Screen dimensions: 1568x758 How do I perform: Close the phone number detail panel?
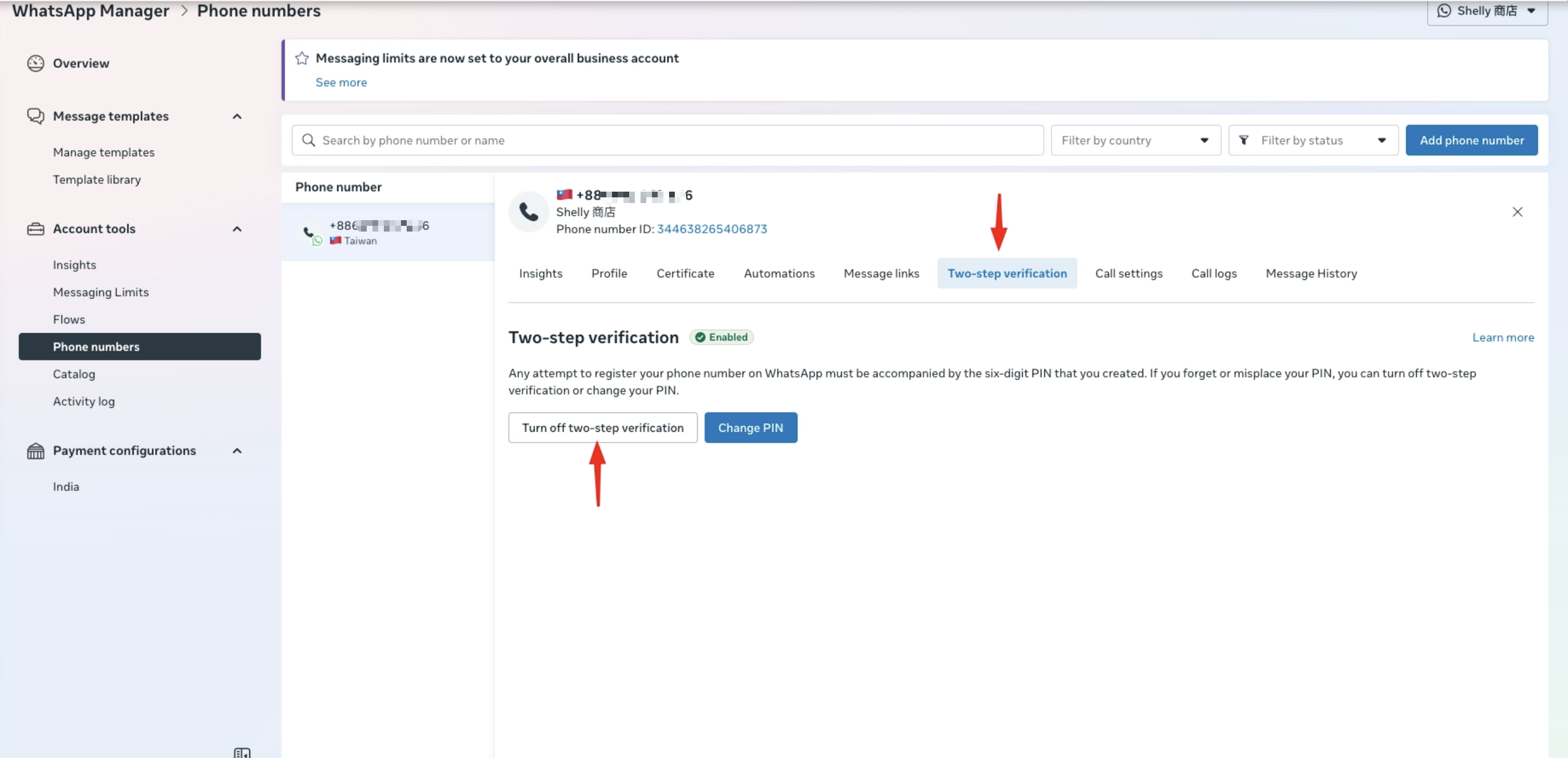(x=1517, y=212)
